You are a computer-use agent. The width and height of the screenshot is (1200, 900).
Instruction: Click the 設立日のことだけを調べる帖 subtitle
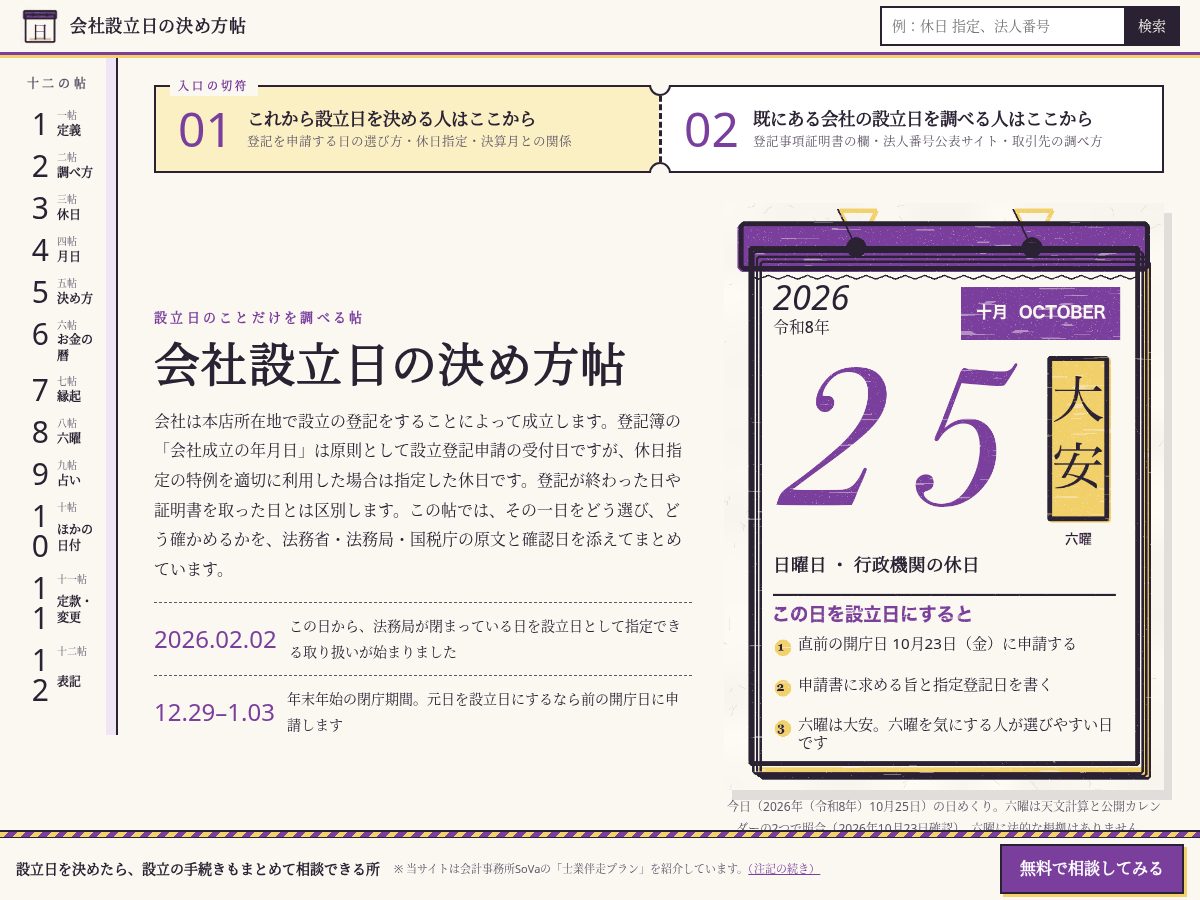[258, 318]
